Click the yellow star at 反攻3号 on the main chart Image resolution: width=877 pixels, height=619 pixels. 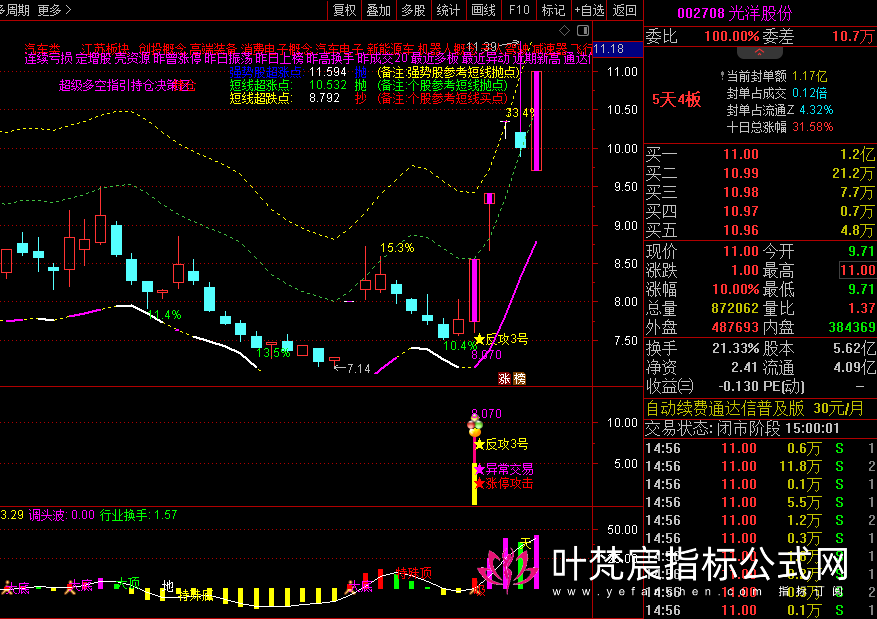pyautogui.click(x=479, y=339)
